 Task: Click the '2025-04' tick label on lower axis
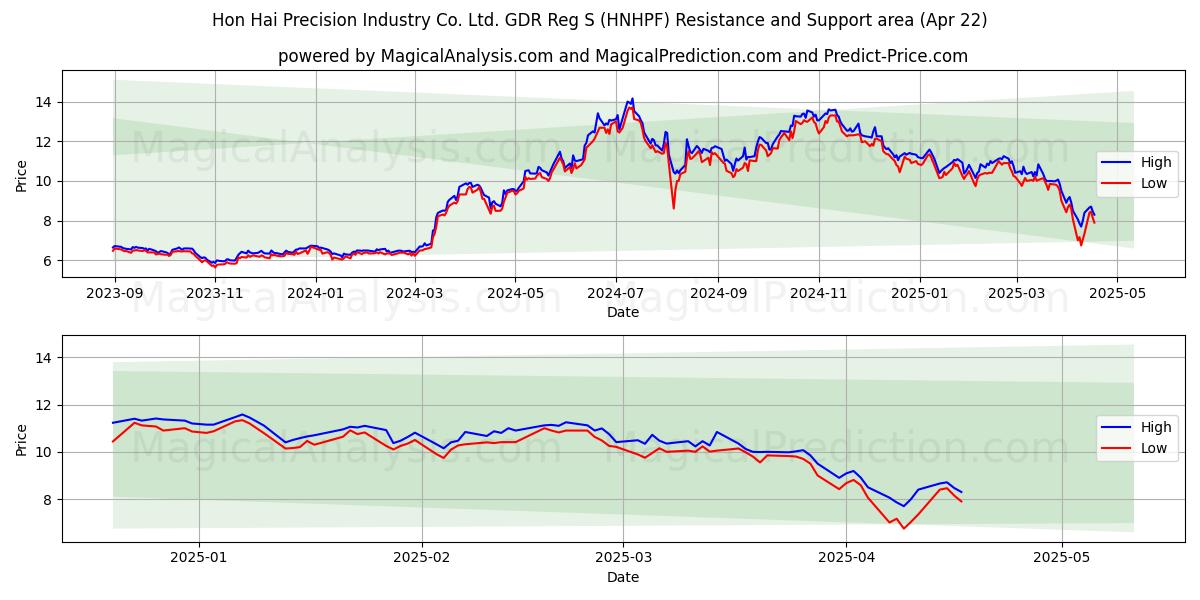846,558
